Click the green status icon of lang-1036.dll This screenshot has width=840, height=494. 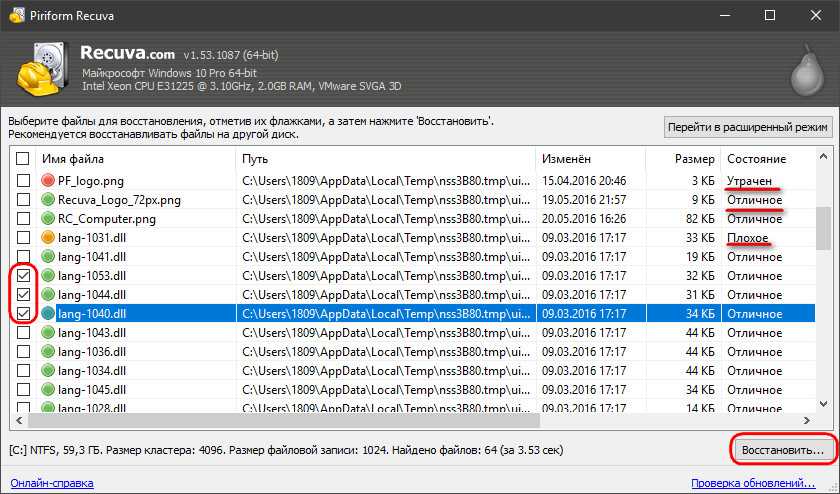coord(48,352)
